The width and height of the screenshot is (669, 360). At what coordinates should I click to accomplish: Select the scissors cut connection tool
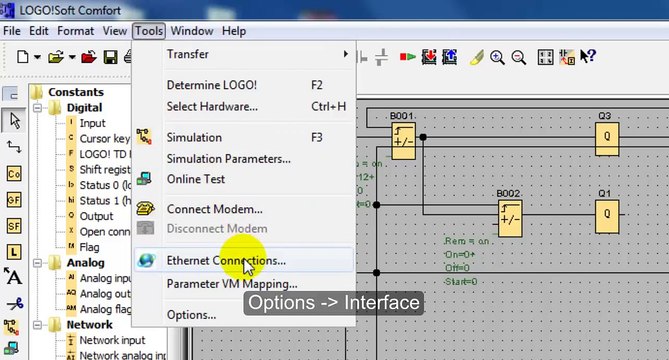(x=15, y=304)
